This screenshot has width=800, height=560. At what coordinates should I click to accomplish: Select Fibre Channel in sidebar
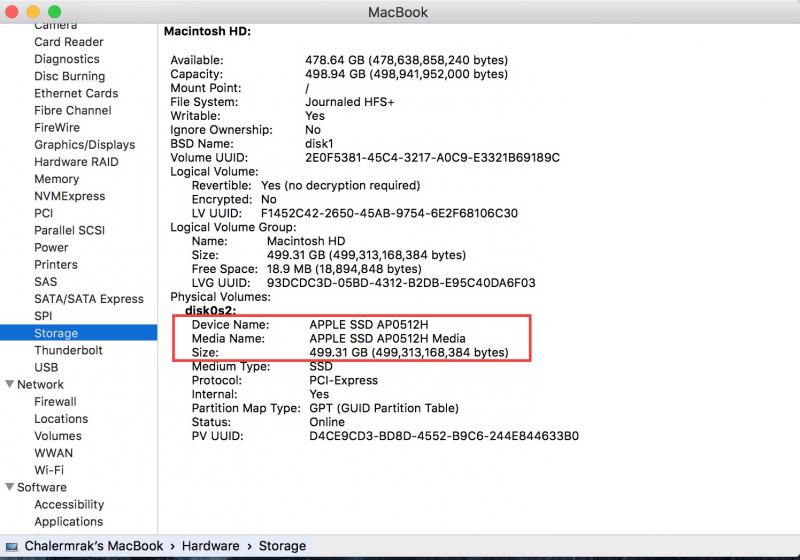(72, 110)
